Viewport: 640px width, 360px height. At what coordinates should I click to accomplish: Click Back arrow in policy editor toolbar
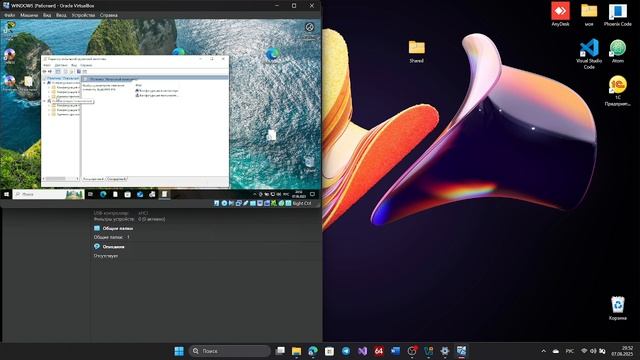point(44,71)
